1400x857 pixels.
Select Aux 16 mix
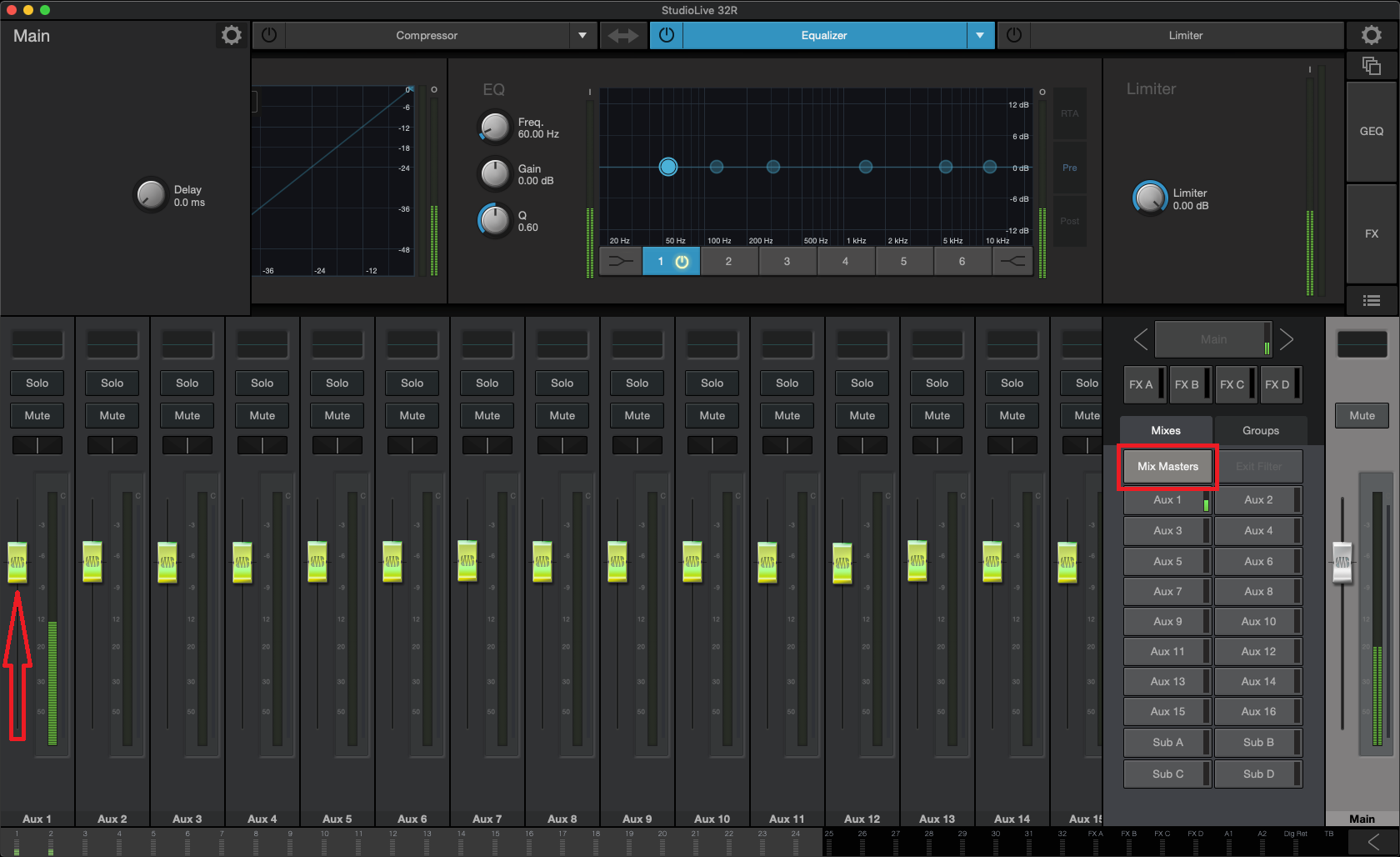[x=1258, y=711]
